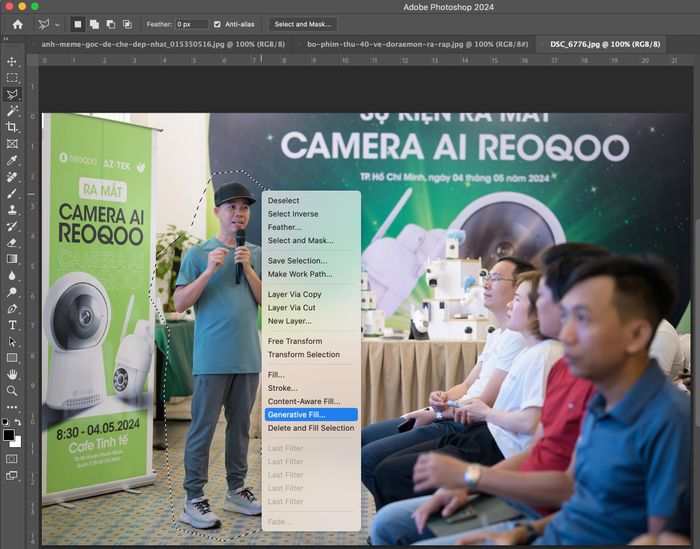Switch to anh-meme-goc-de-che-dep-nhat document tab
Viewport: 700px width, 549px height.
coord(163,44)
